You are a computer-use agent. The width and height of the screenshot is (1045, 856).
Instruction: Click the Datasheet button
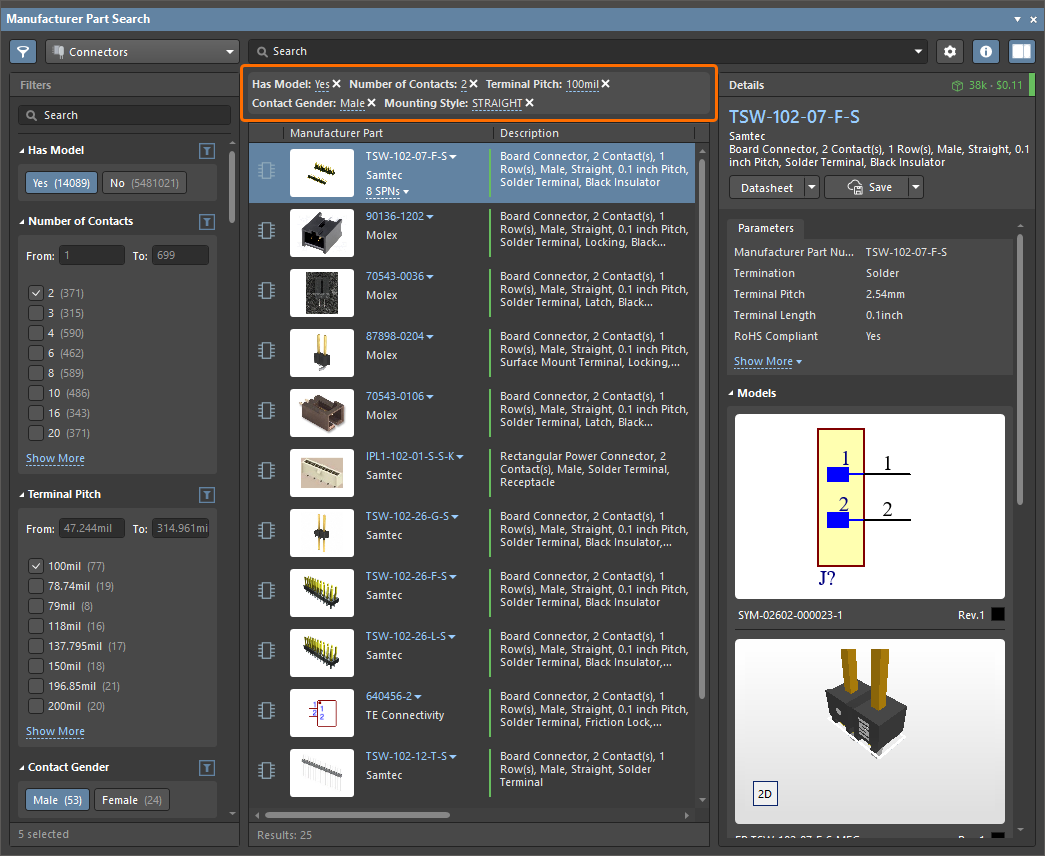pyautogui.click(x=766, y=188)
